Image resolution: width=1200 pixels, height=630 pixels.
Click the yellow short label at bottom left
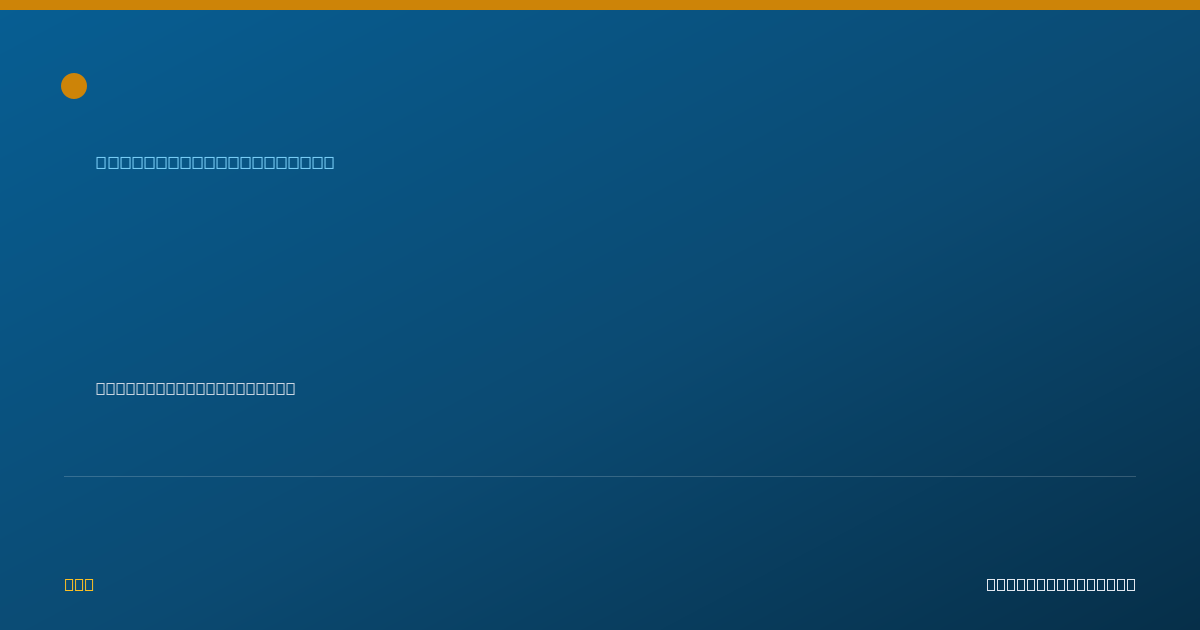79,584
